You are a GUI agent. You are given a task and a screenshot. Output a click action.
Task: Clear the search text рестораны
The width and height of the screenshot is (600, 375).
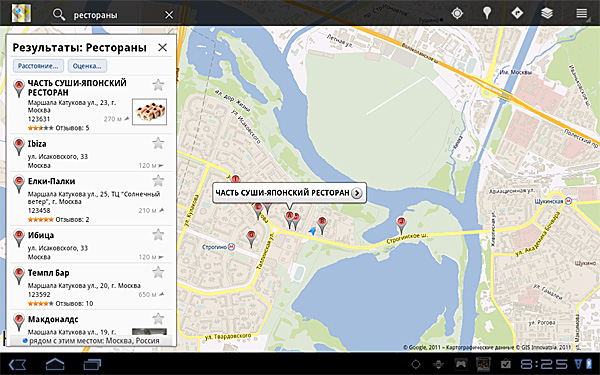[x=169, y=15]
